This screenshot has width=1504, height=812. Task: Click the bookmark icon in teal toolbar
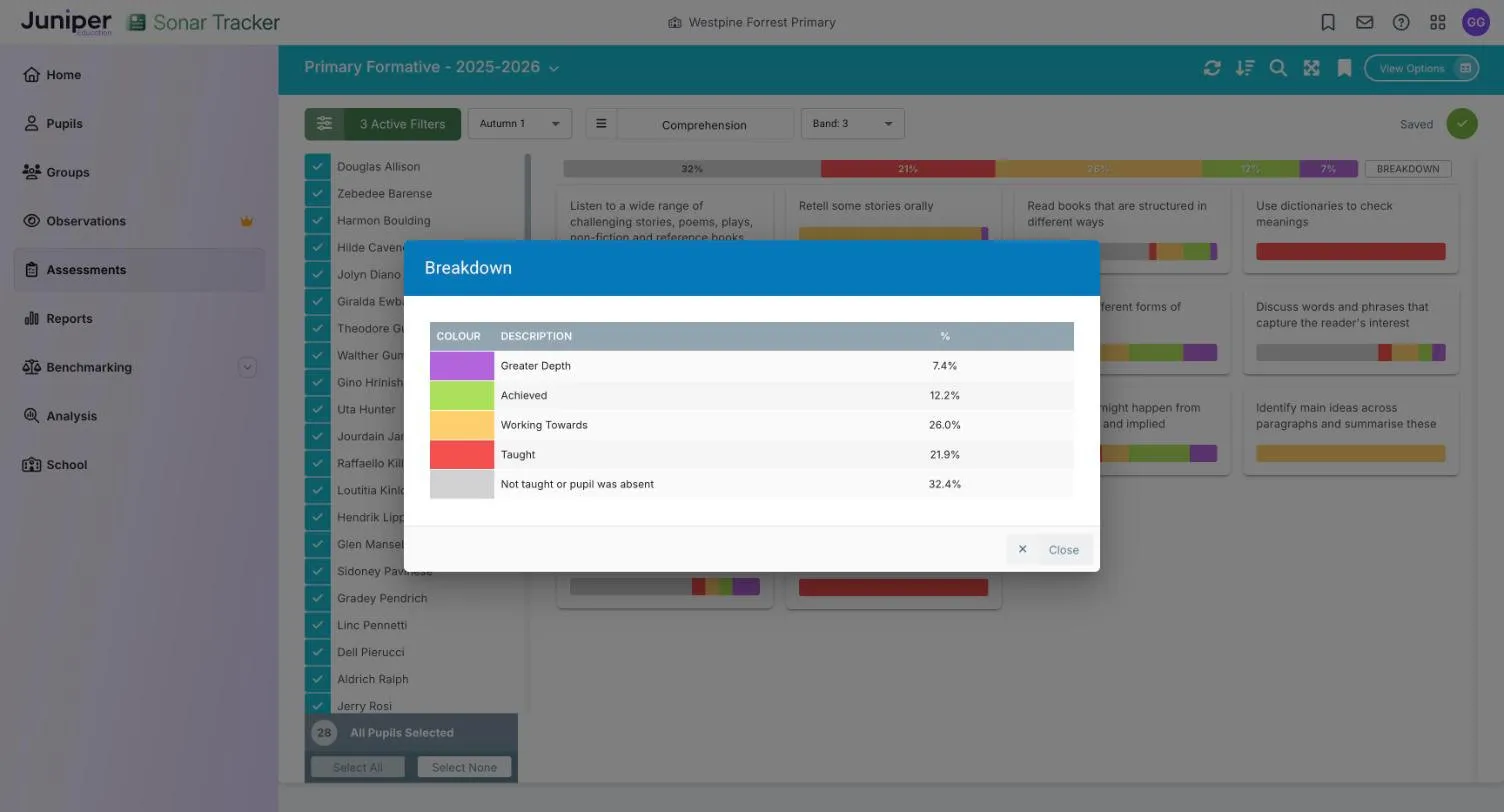click(x=1344, y=68)
